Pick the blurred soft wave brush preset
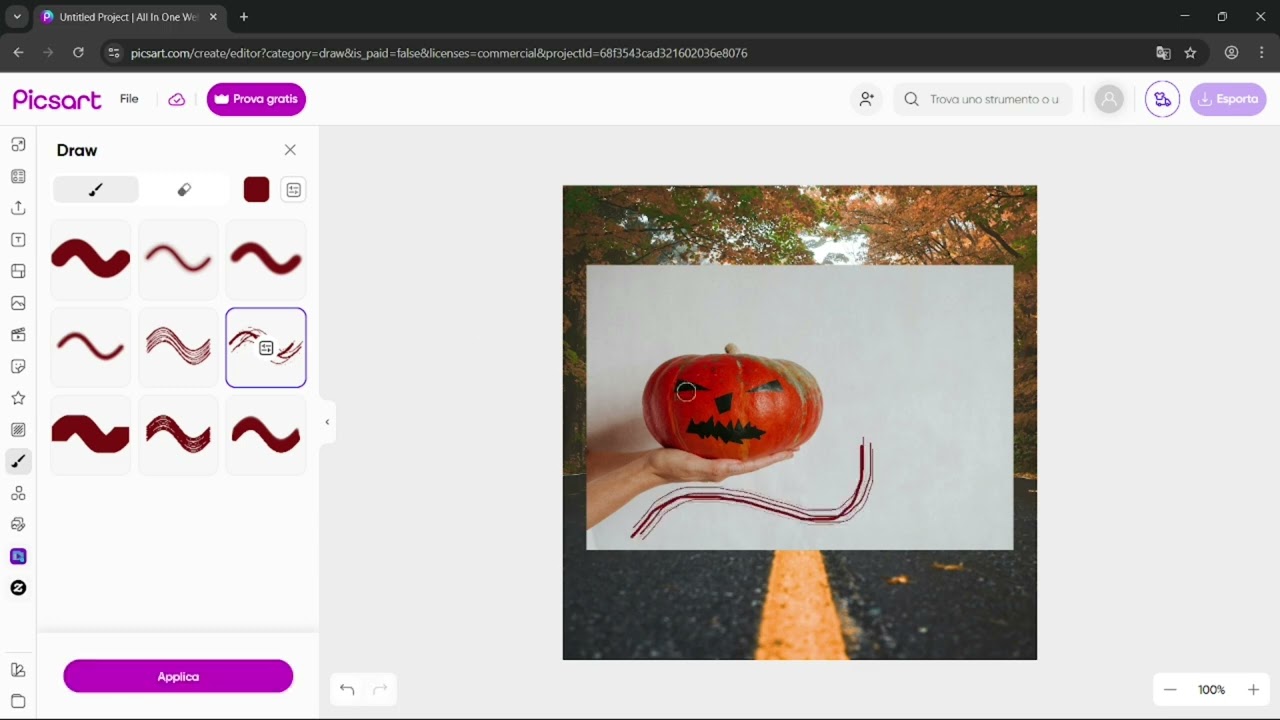 [x=178, y=260]
